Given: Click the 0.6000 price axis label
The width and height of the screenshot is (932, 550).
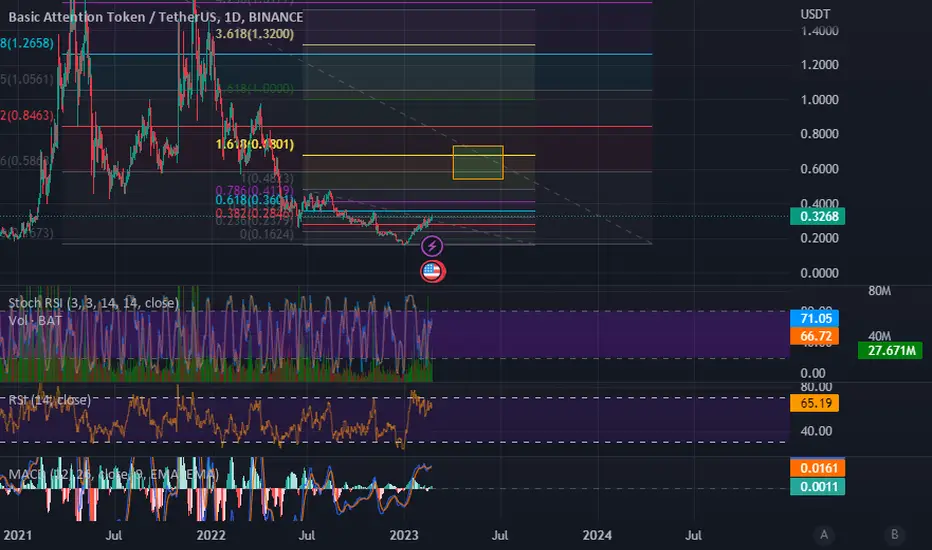Looking at the screenshot, I should click(819, 169).
